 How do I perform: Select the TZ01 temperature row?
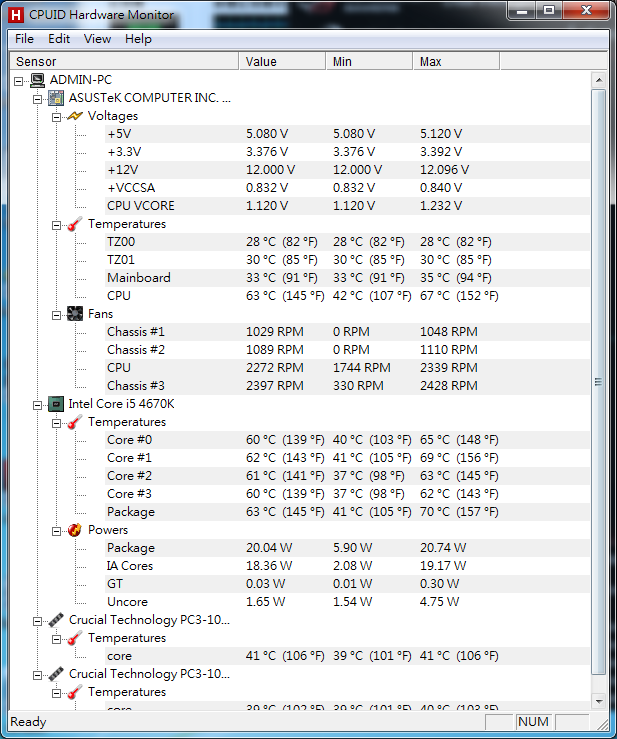[x=347, y=260]
